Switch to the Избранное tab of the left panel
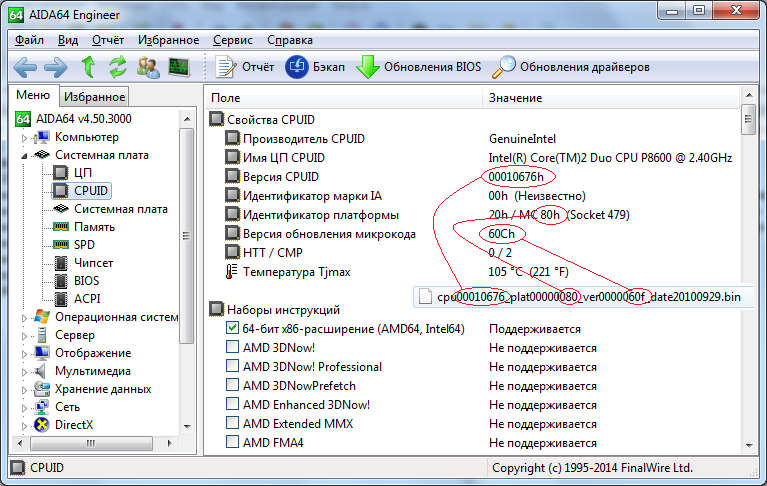This screenshot has width=767, height=486. click(94, 97)
